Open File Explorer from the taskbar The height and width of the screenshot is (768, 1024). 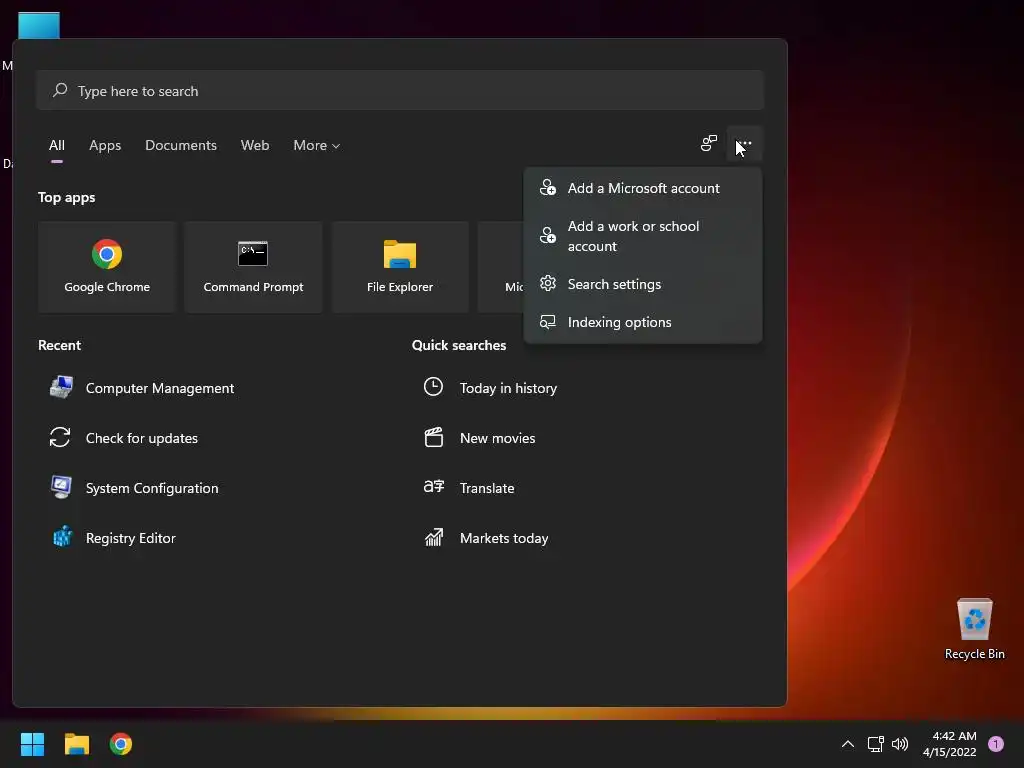[76, 744]
